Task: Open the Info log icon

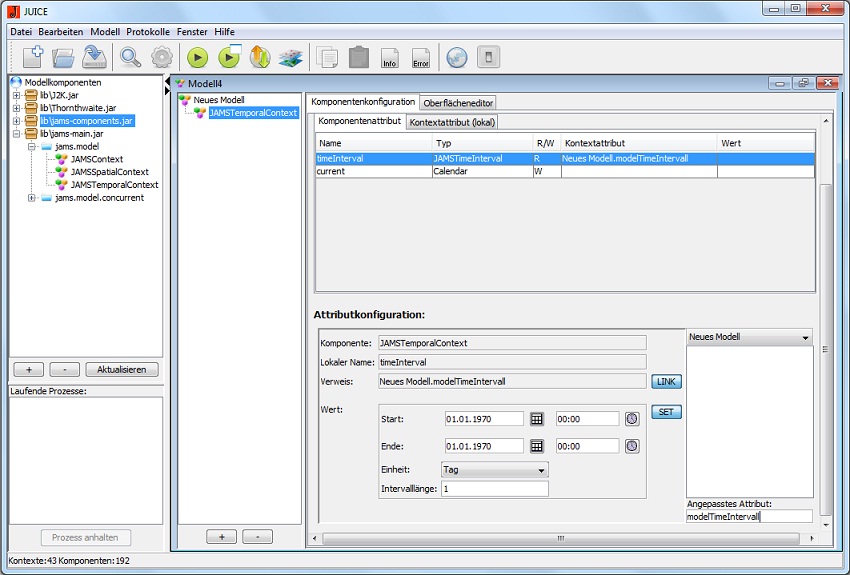Action: 390,58
